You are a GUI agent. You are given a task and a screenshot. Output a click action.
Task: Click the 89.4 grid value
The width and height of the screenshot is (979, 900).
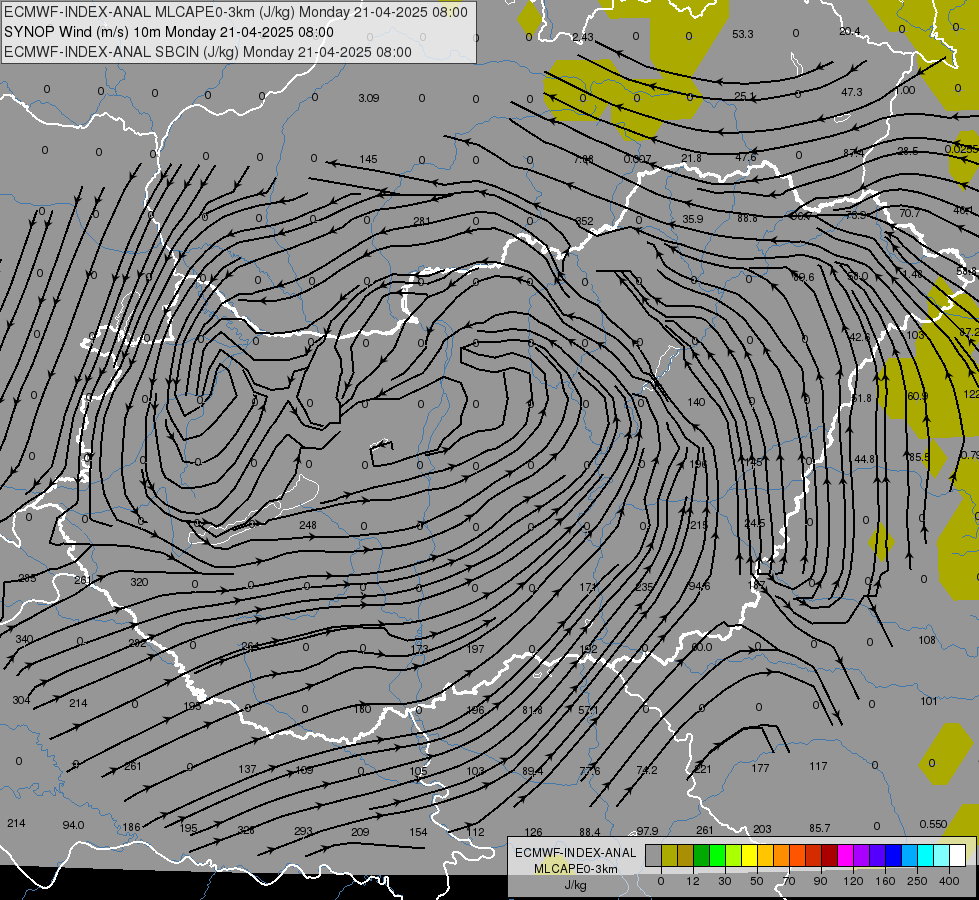[x=533, y=771]
